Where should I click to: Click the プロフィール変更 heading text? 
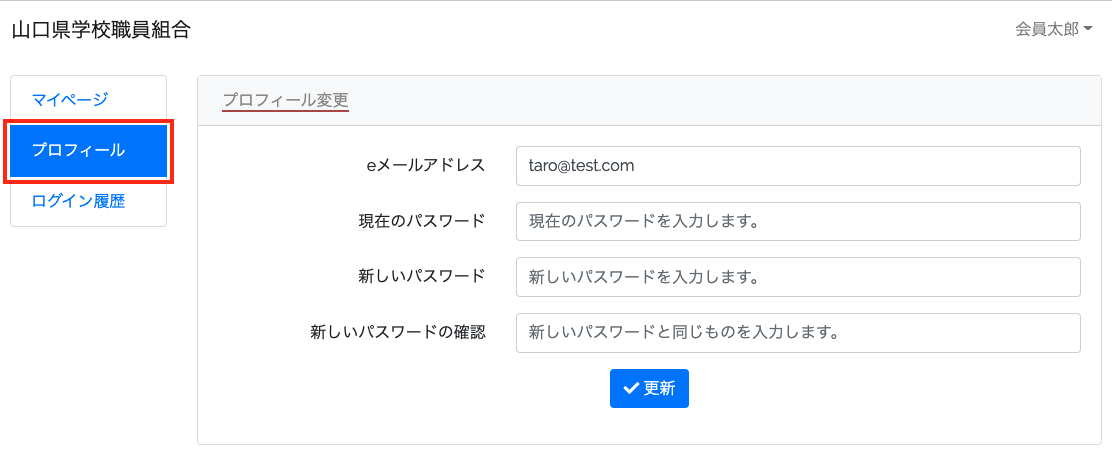click(285, 100)
